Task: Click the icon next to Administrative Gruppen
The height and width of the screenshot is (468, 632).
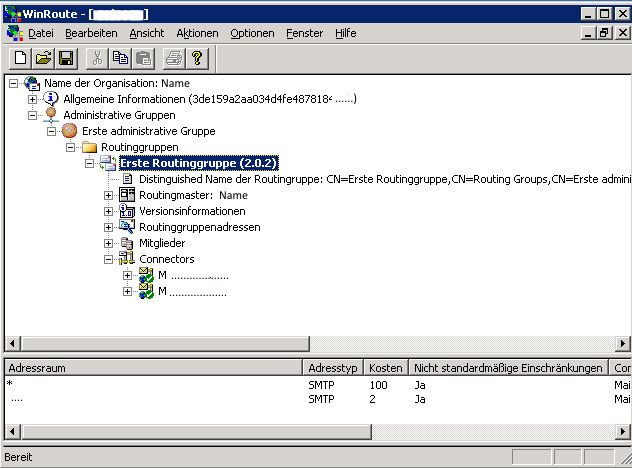Action: tap(51, 115)
